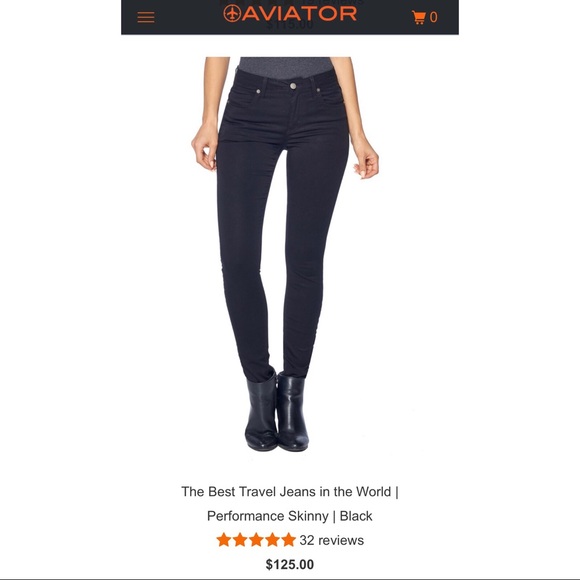The width and height of the screenshot is (580, 580).
Task: Click the jeans waistband button in photo
Action: (x=293, y=86)
